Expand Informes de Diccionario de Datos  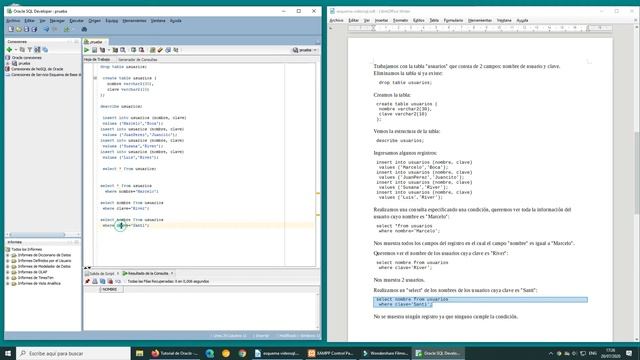coord(8,255)
